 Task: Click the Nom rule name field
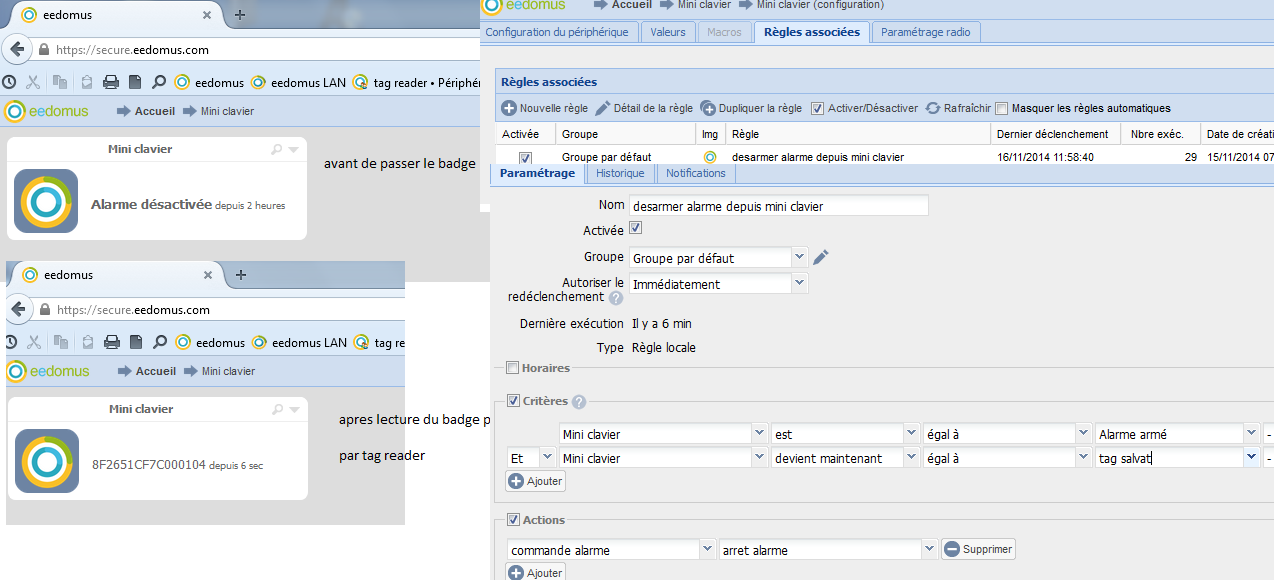pos(778,206)
